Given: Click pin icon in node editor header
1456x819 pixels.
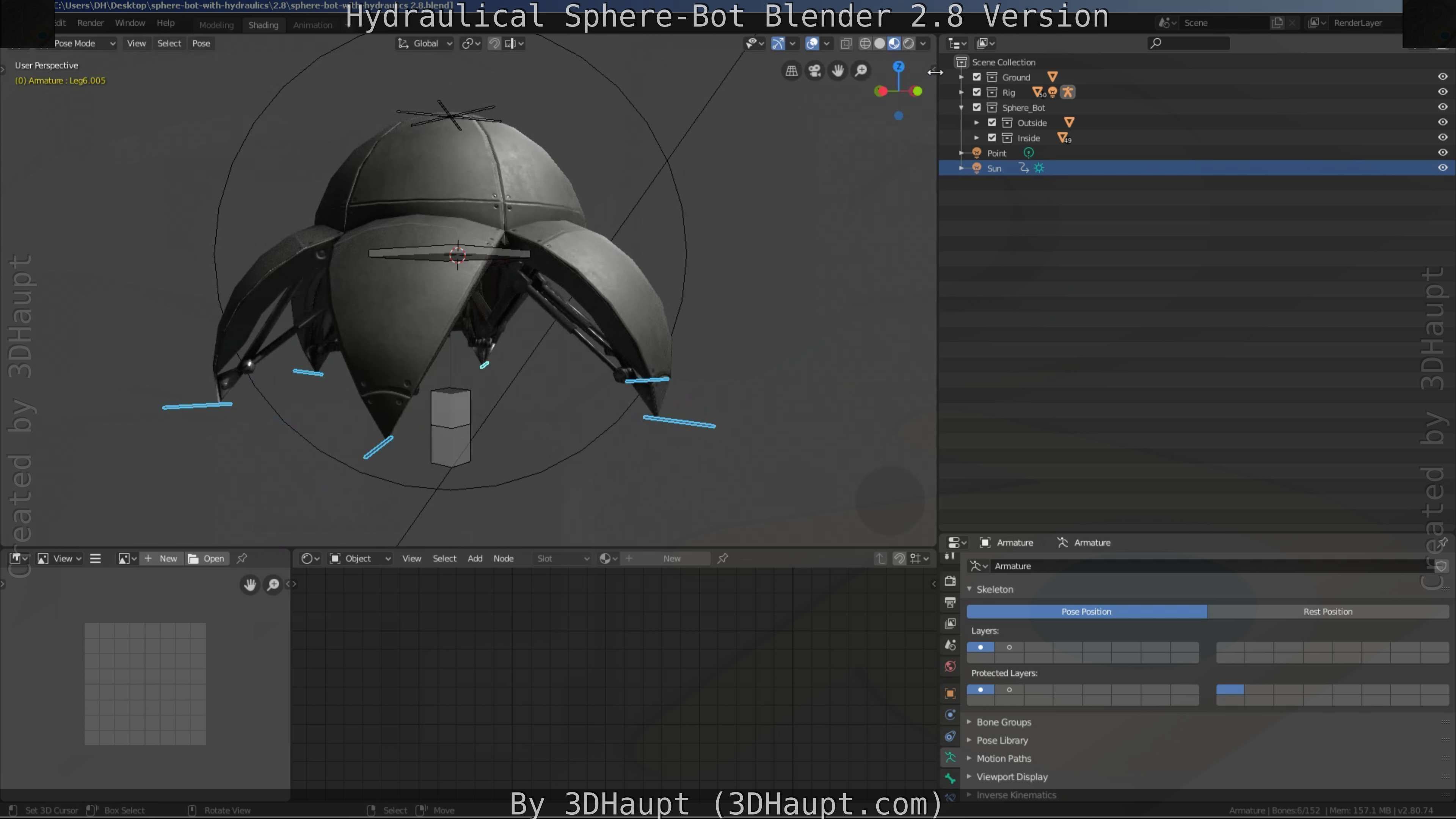Looking at the screenshot, I should pos(722,559).
